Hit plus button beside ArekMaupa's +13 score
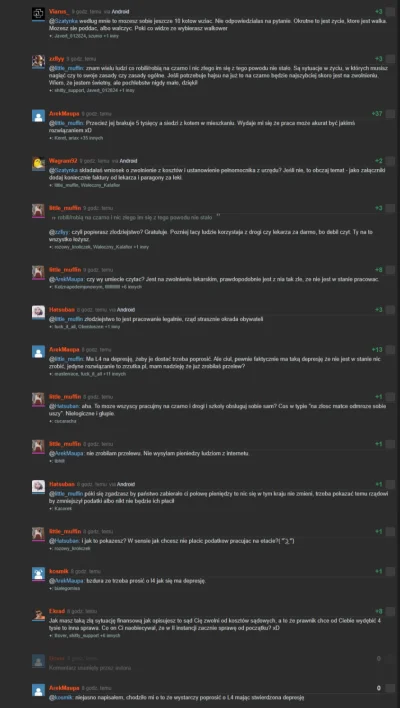400x708 pixels. (x=391, y=350)
